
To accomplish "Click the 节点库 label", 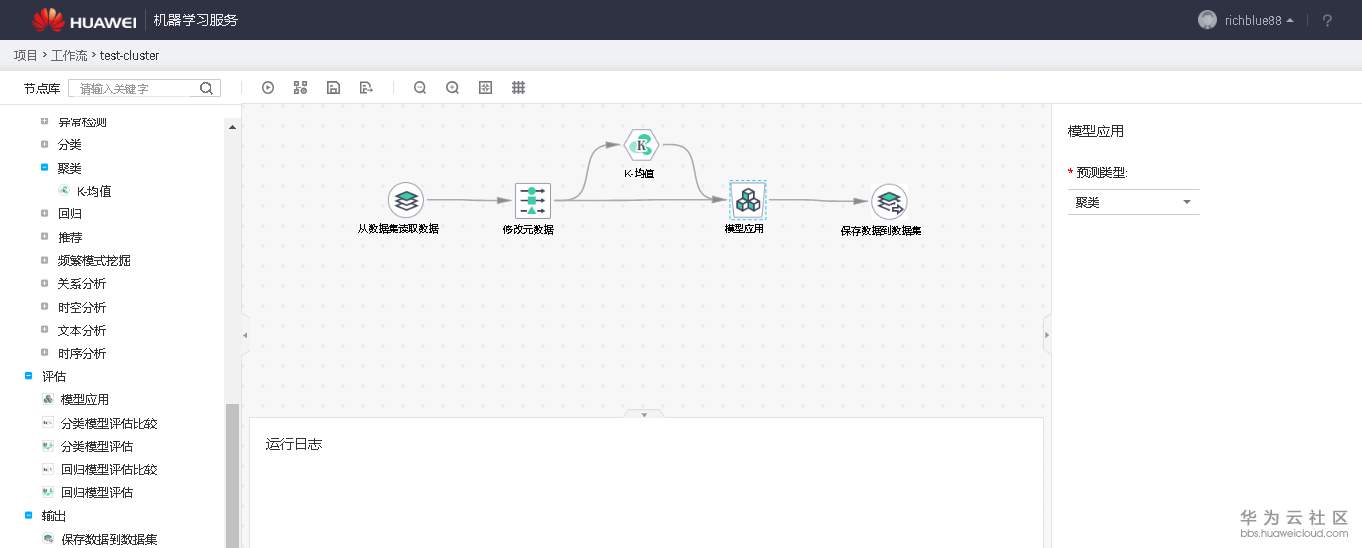I will 42,88.
